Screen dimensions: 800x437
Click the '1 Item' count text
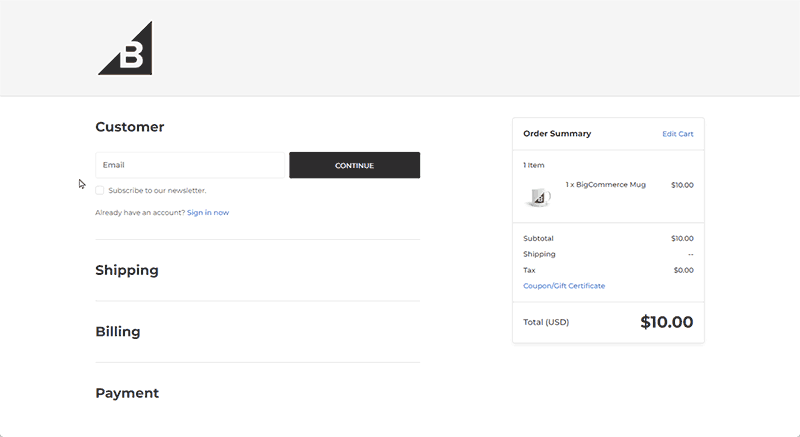pyautogui.click(x=534, y=165)
